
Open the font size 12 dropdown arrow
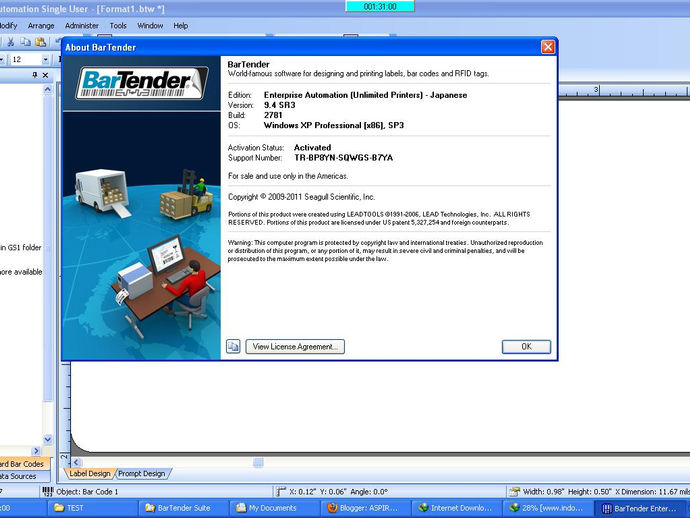point(45,59)
